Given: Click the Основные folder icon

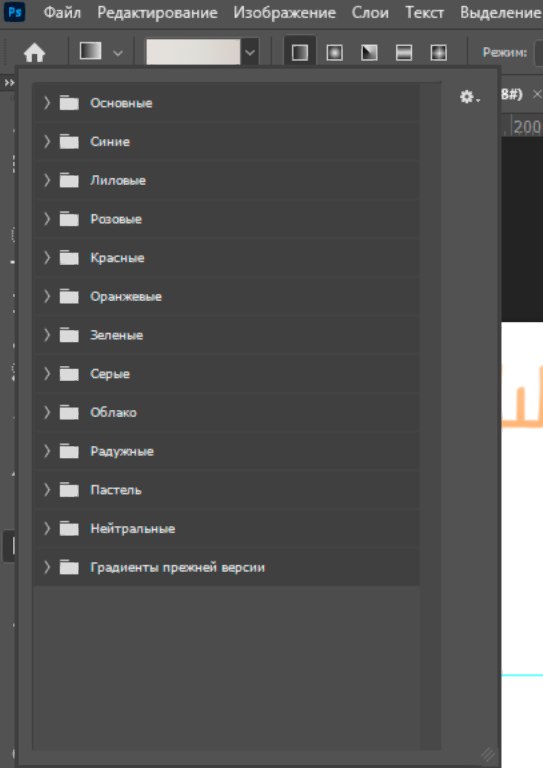Looking at the screenshot, I should [x=69, y=103].
